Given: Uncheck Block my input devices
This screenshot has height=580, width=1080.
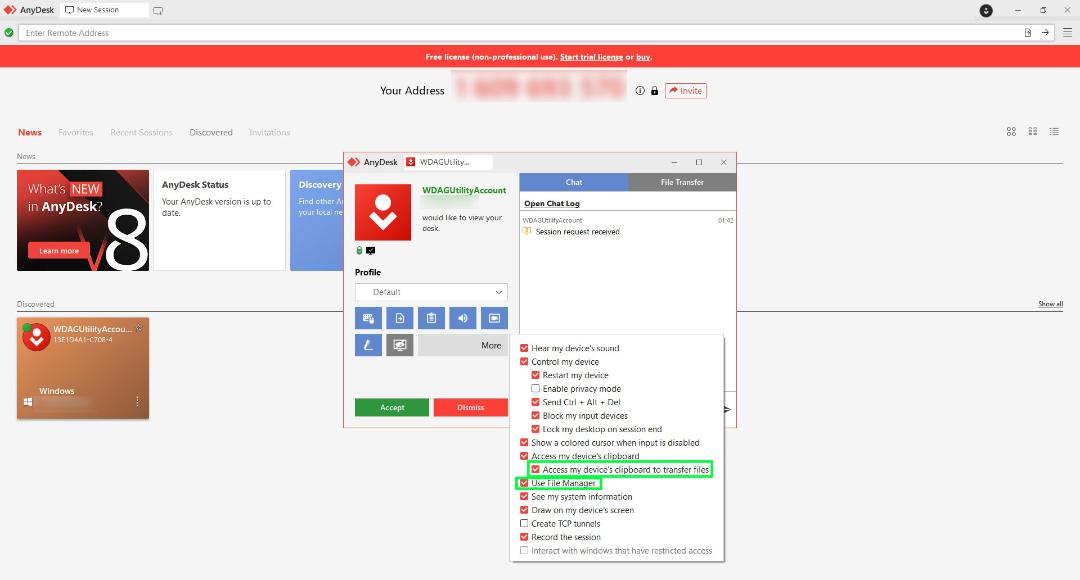Looking at the screenshot, I should click(535, 415).
